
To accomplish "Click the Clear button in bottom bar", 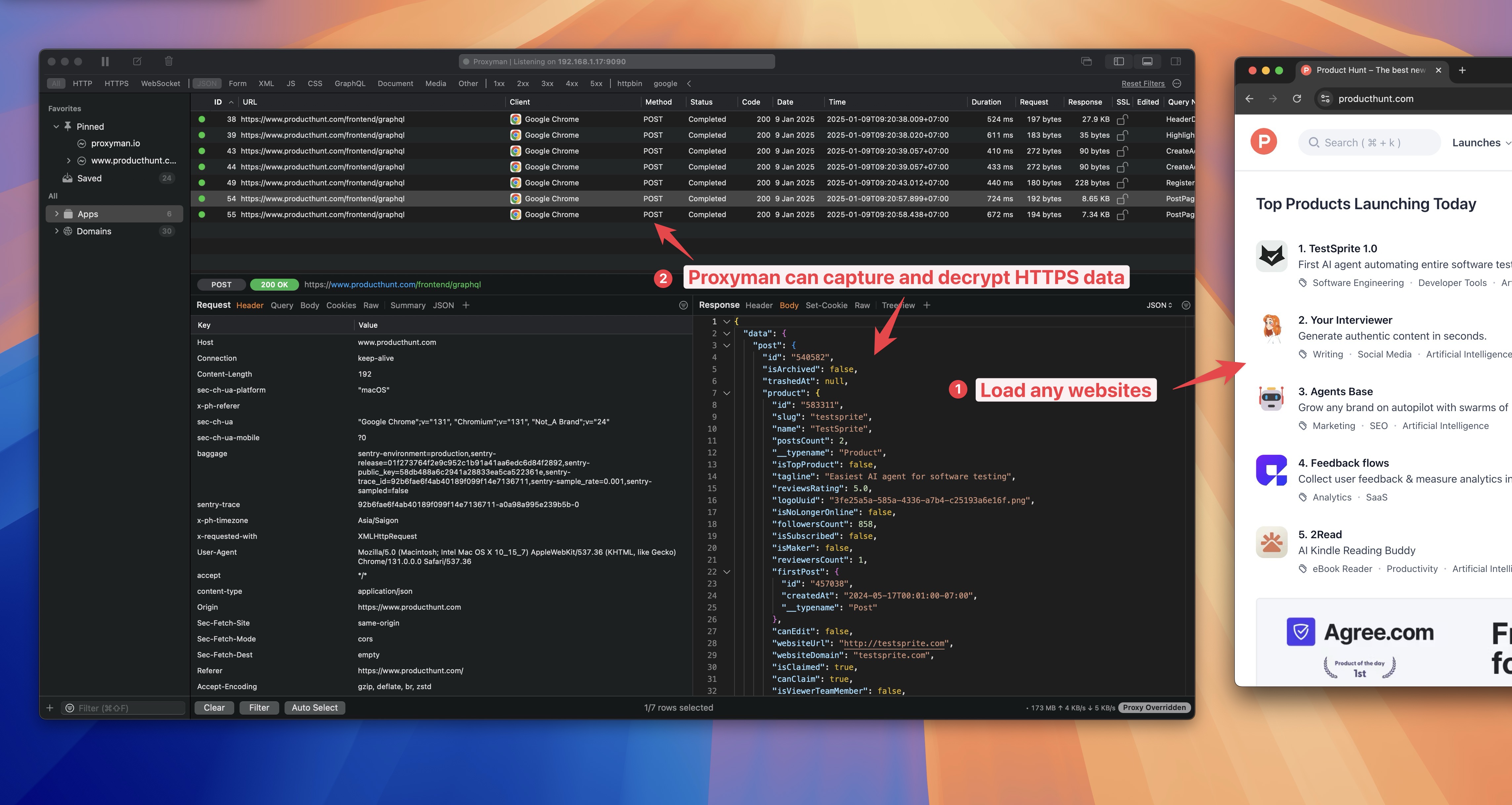I will tap(214, 708).
